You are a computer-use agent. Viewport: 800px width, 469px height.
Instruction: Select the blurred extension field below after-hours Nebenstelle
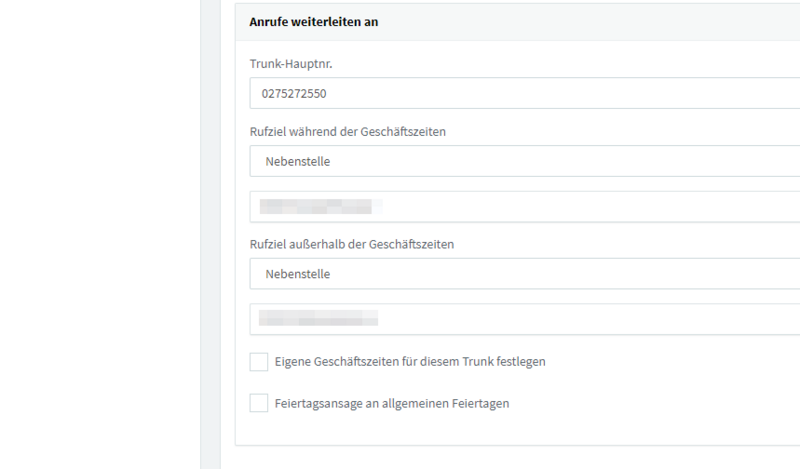[524, 319]
